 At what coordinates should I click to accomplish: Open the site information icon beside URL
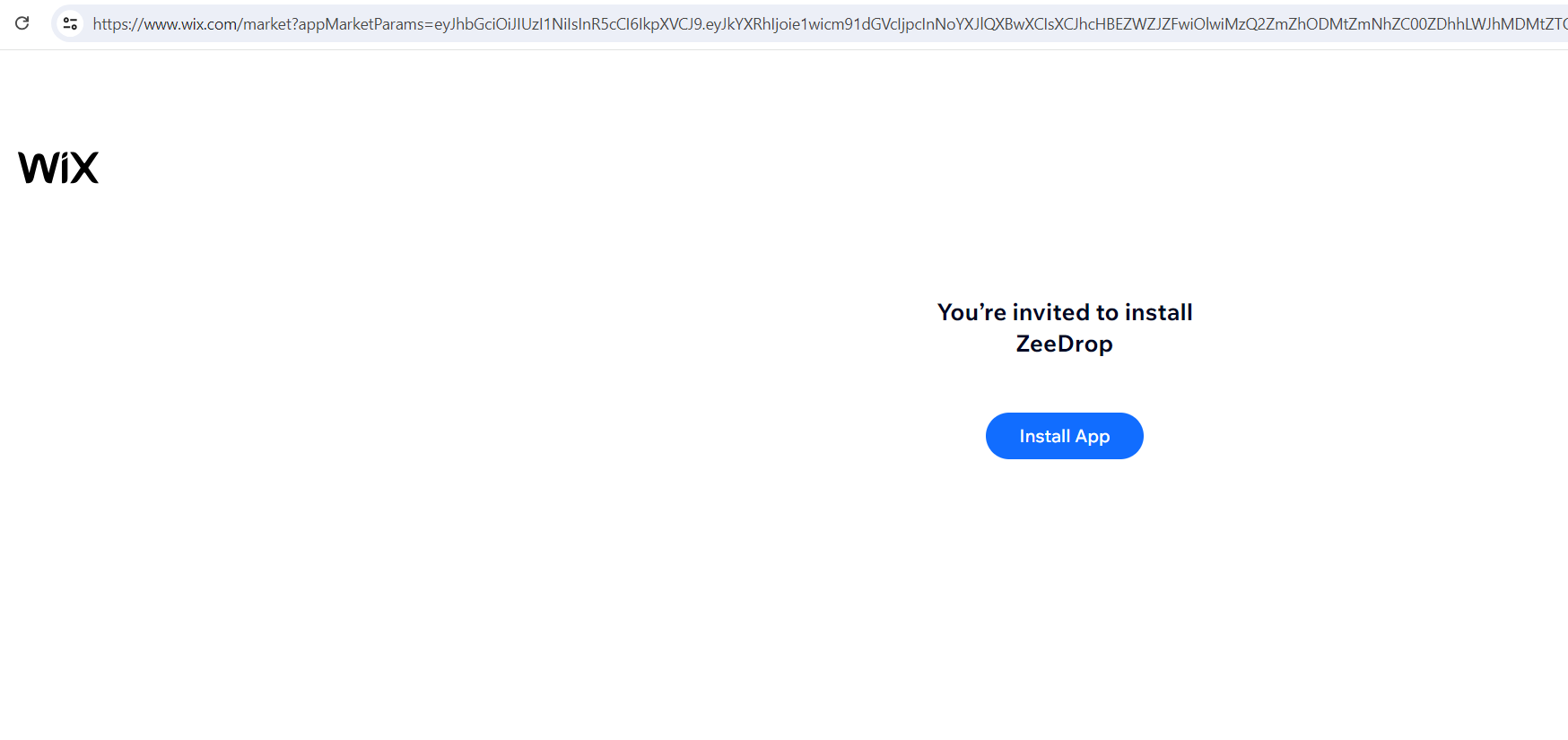tap(70, 23)
